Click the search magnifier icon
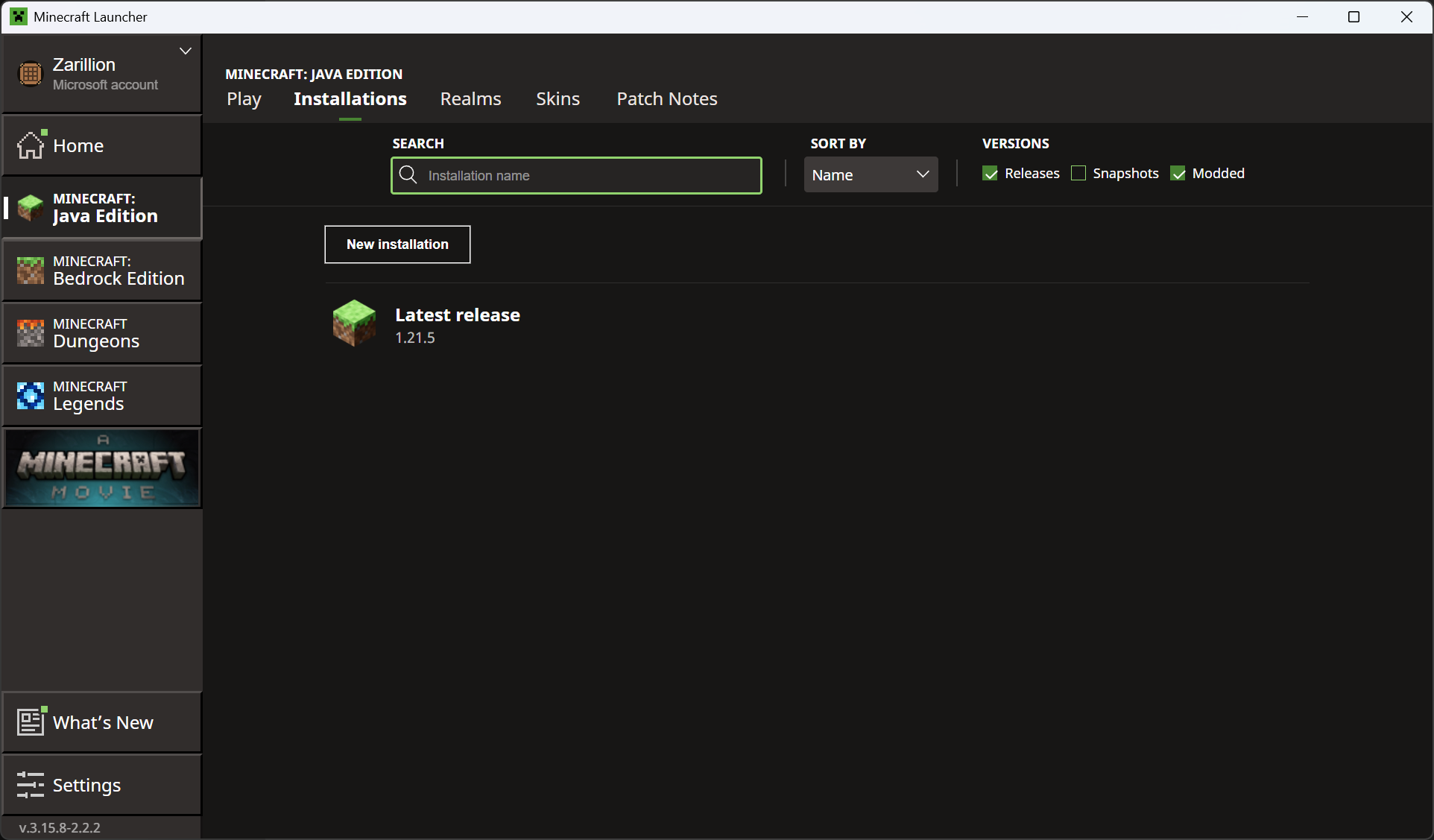Screen dimensions: 1434x840 (408, 174)
